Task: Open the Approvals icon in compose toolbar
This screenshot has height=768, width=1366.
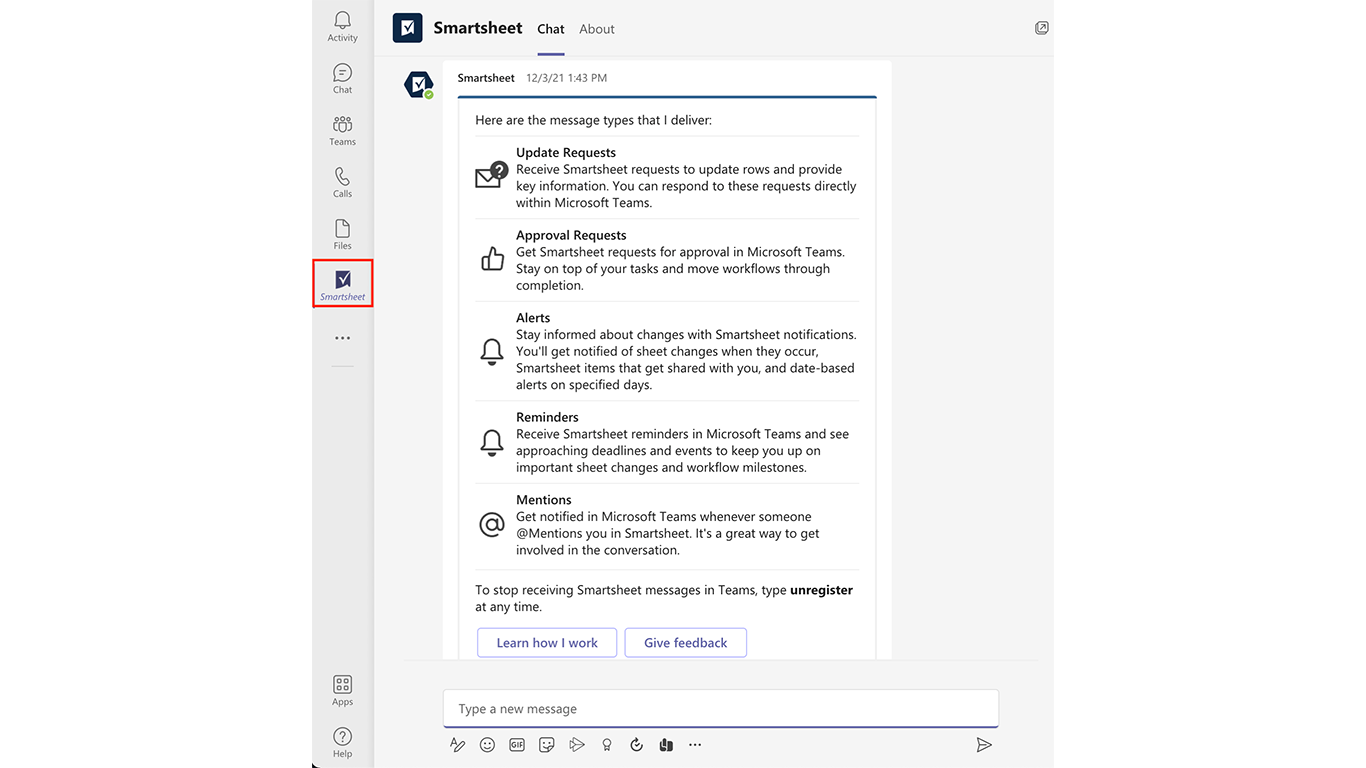Action: pos(636,744)
